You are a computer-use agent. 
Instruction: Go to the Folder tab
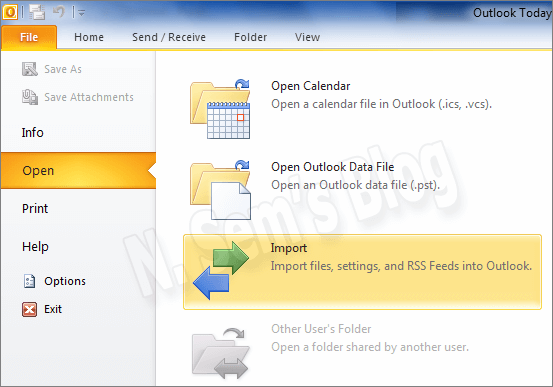point(250,37)
